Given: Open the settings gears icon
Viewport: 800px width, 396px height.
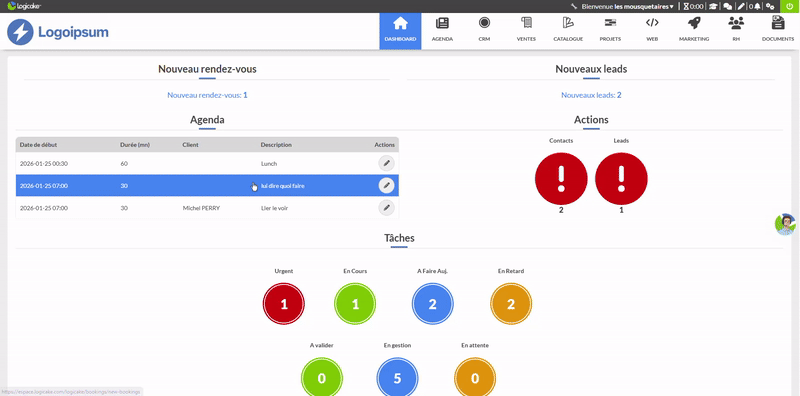Looking at the screenshot, I should [x=770, y=7].
